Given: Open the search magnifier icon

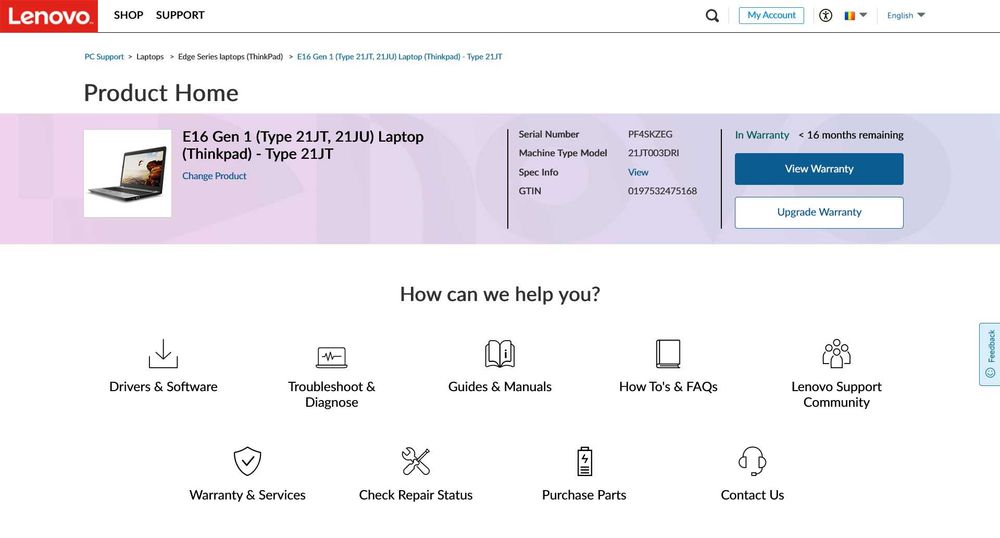Looking at the screenshot, I should tap(712, 15).
